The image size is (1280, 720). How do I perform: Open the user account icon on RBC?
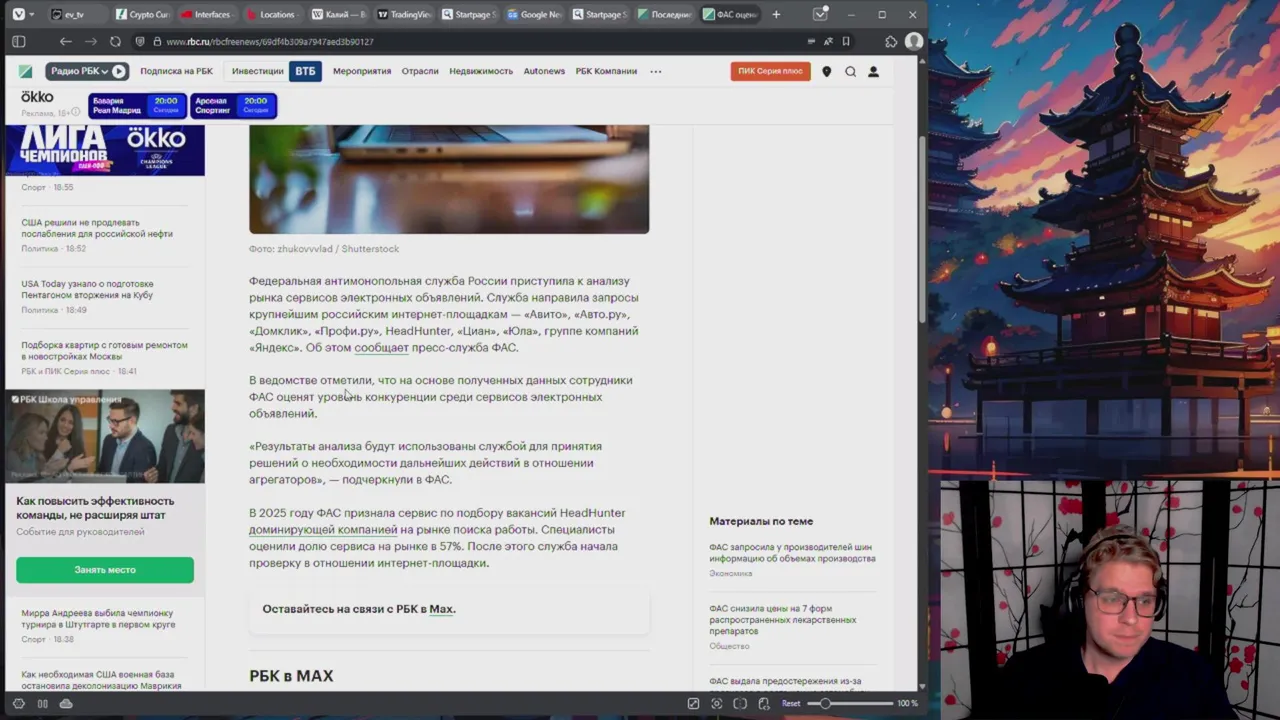(x=873, y=71)
